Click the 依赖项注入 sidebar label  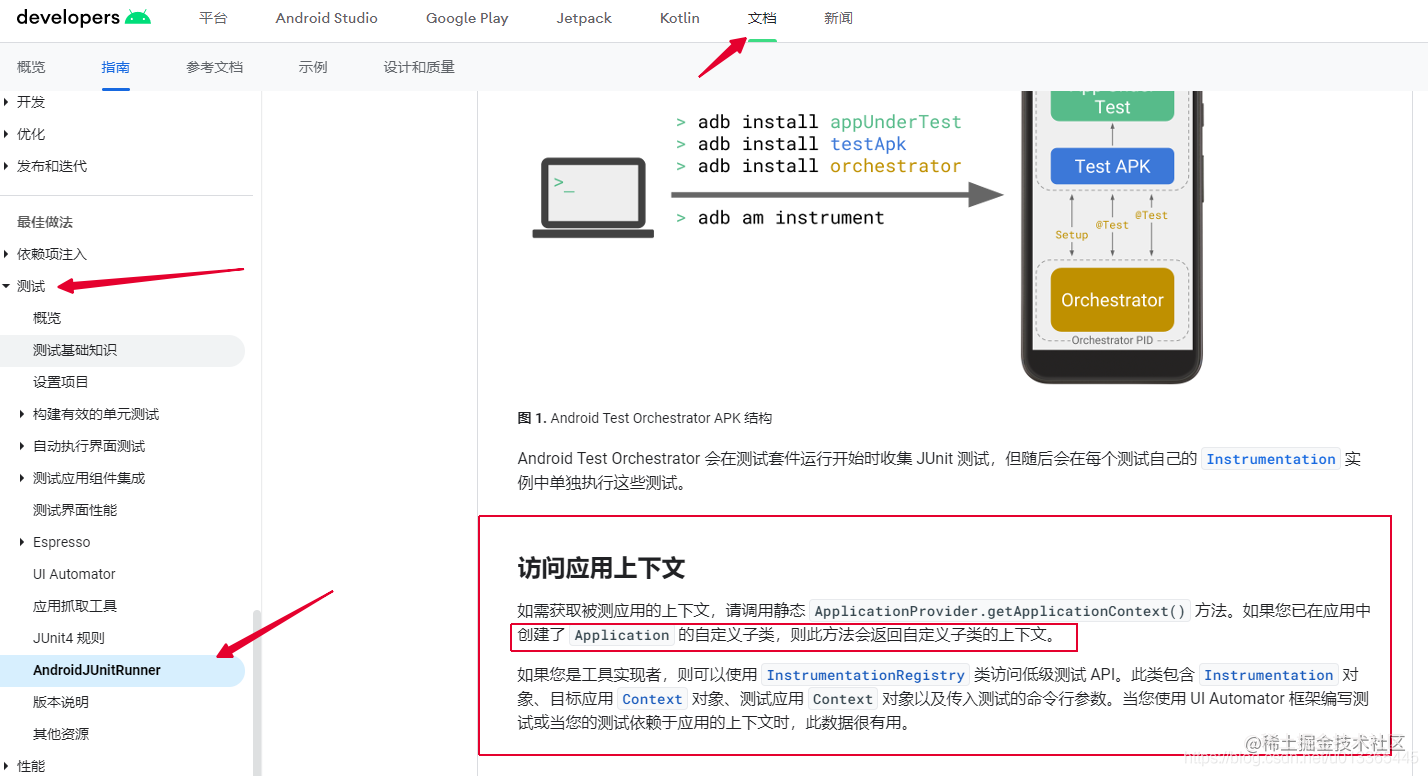coord(52,254)
